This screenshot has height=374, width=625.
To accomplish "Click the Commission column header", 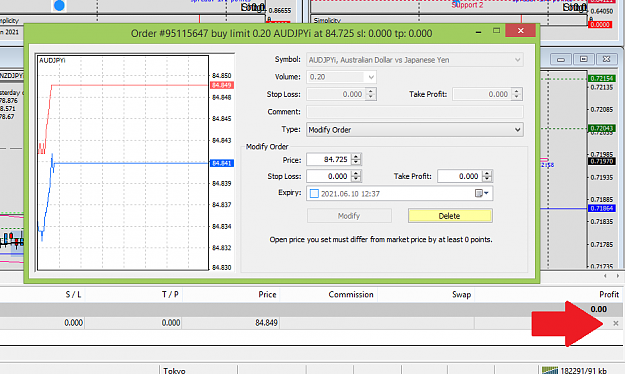I will [351, 295].
